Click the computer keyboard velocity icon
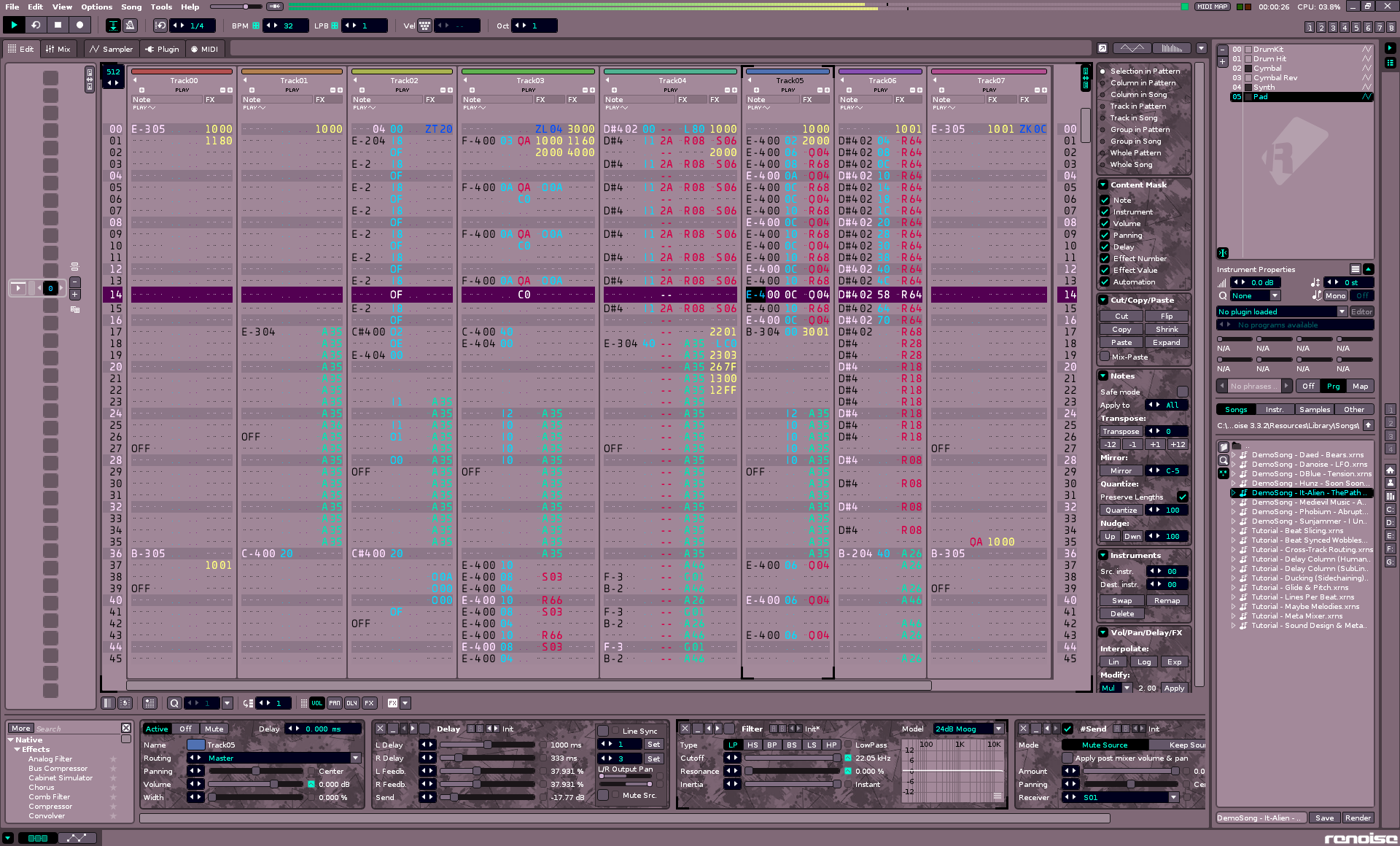The height and width of the screenshot is (846, 1400). 424,26
